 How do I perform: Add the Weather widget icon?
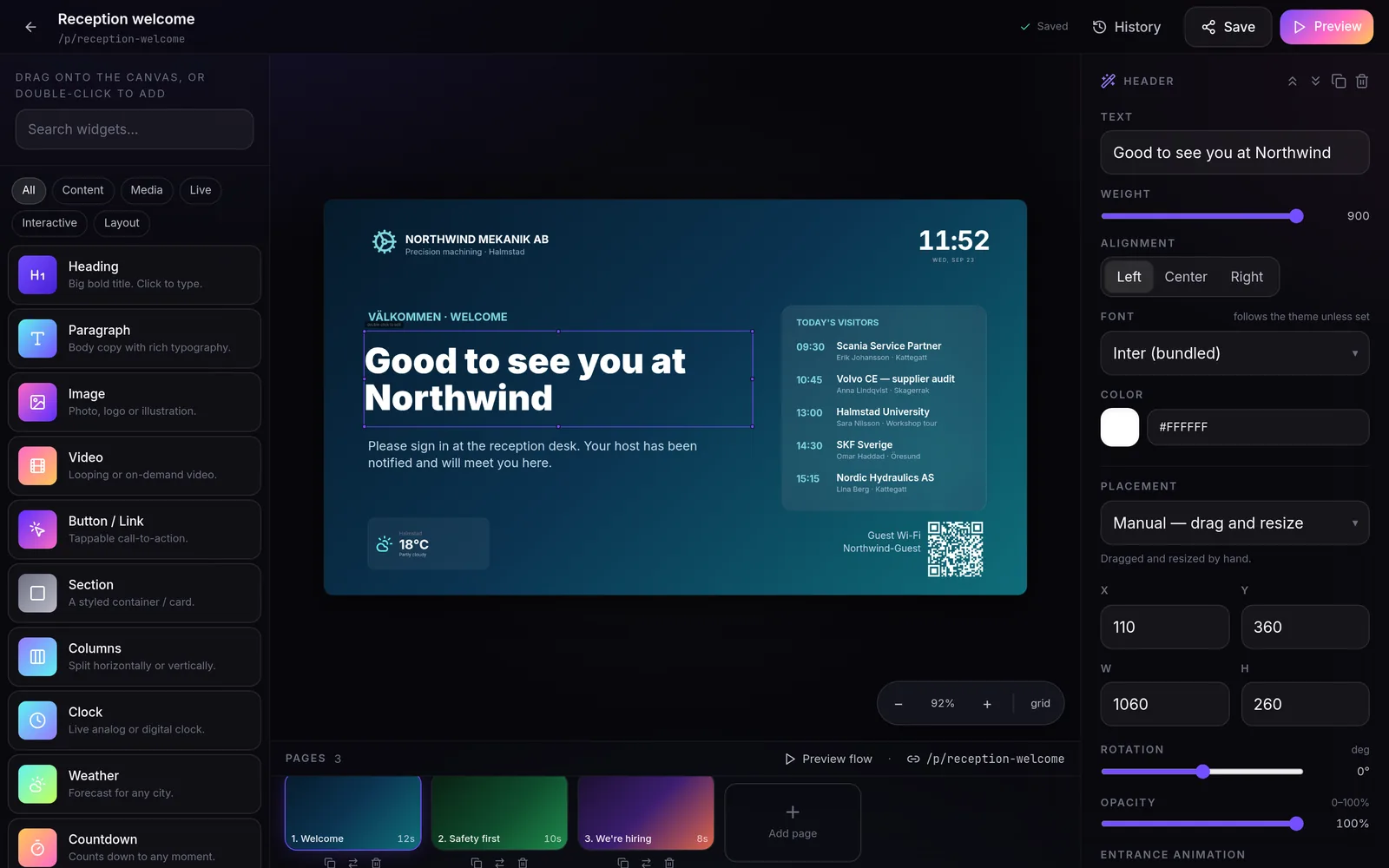37,784
